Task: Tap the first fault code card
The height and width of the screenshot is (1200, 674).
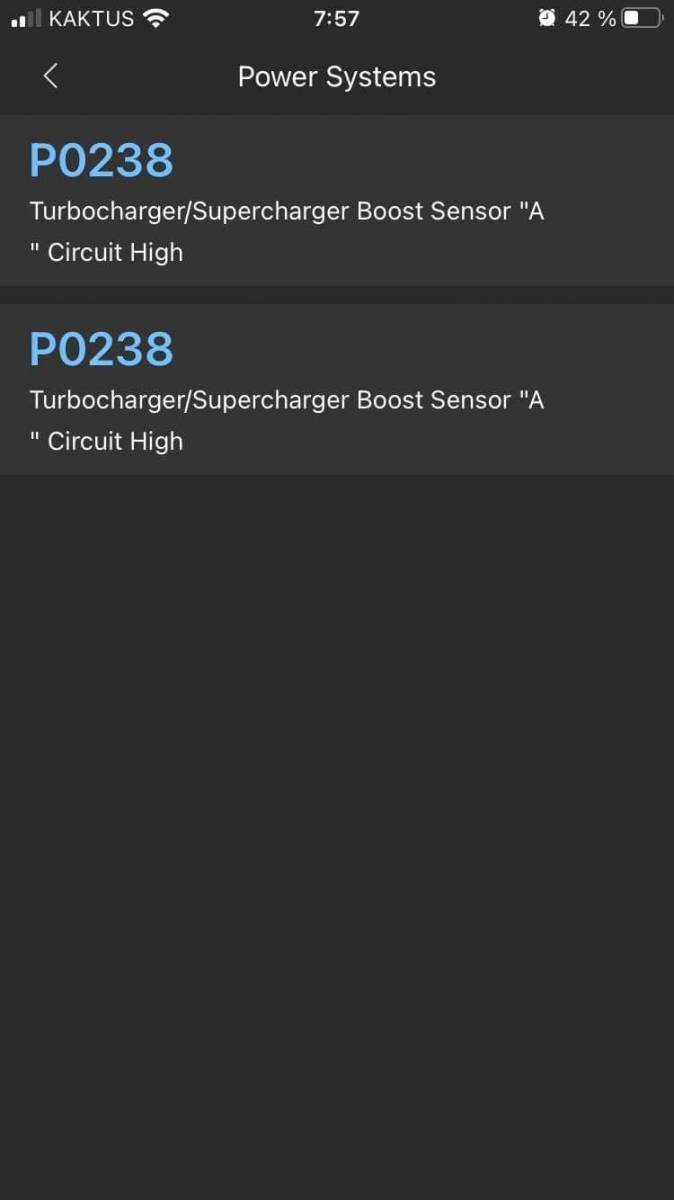Action: click(337, 200)
